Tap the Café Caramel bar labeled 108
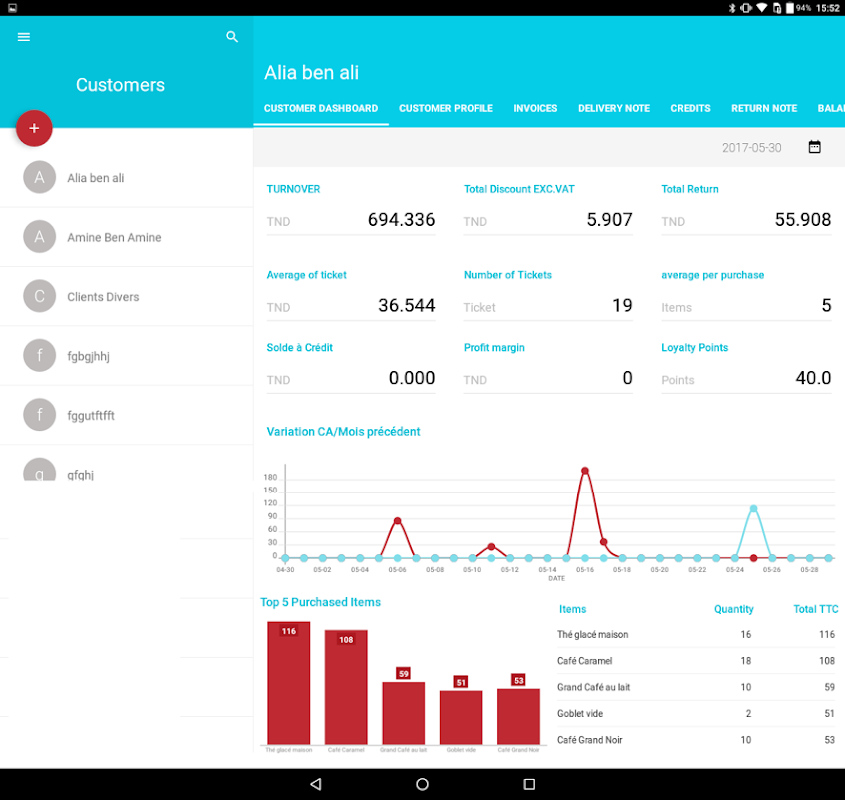This screenshot has width=845, height=800. 346,687
